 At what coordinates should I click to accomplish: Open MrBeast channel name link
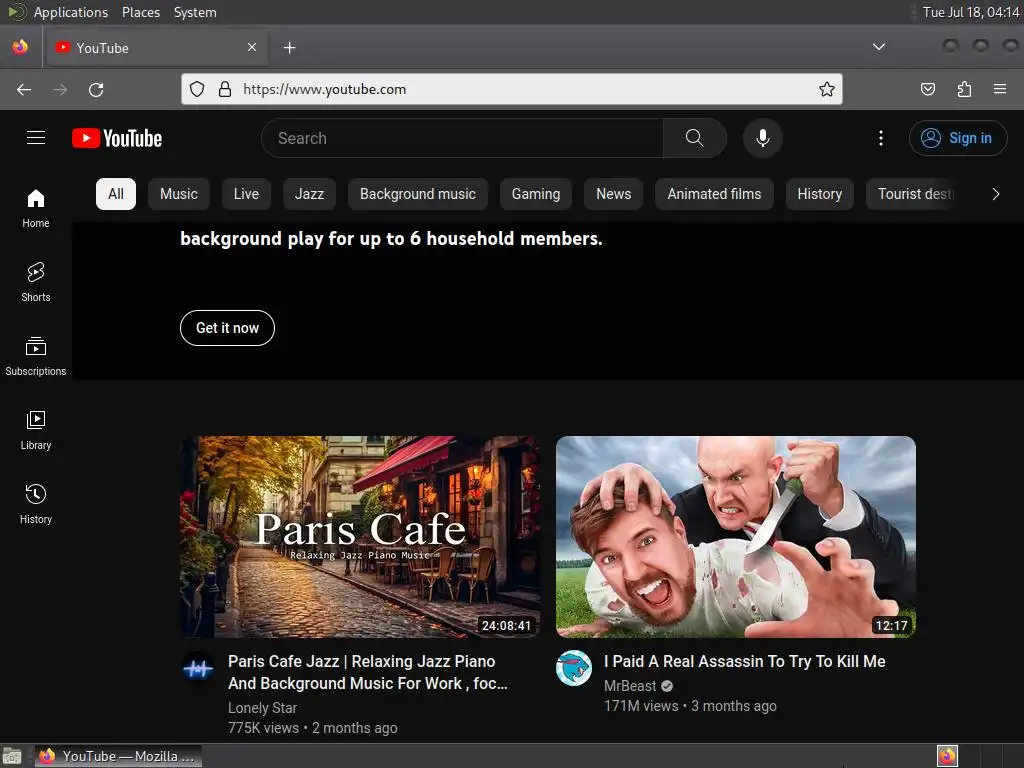tap(630, 686)
